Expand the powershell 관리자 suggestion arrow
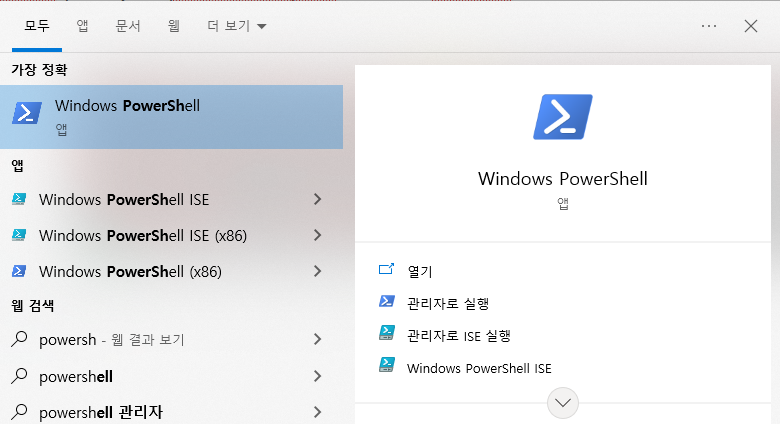 (x=317, y=412)
